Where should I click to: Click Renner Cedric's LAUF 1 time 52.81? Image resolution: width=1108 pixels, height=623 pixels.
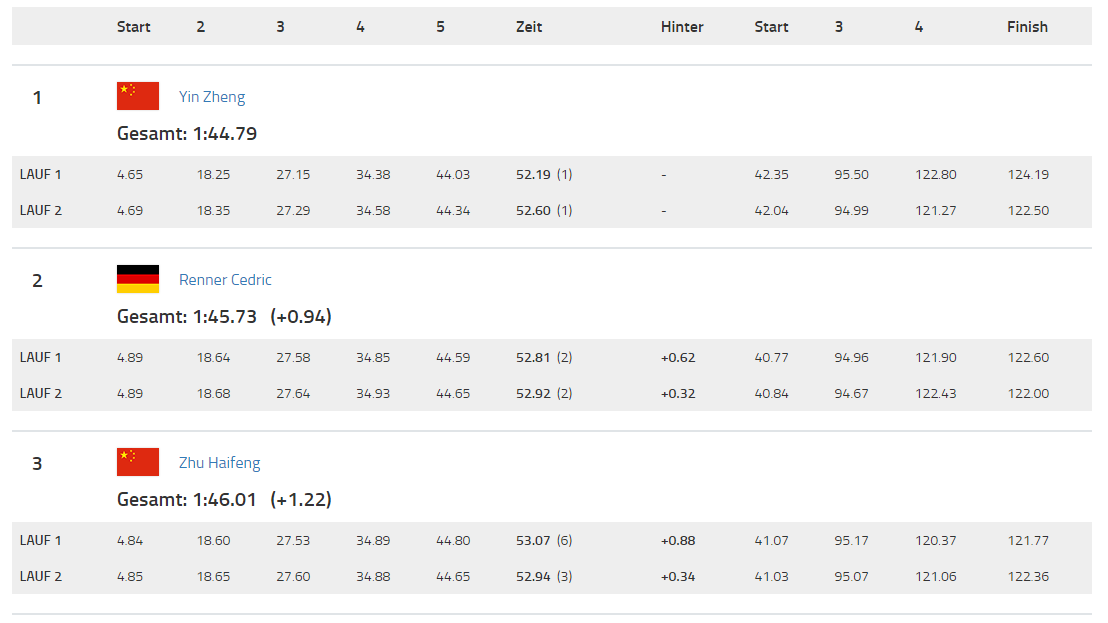click(x=534, y=357)
